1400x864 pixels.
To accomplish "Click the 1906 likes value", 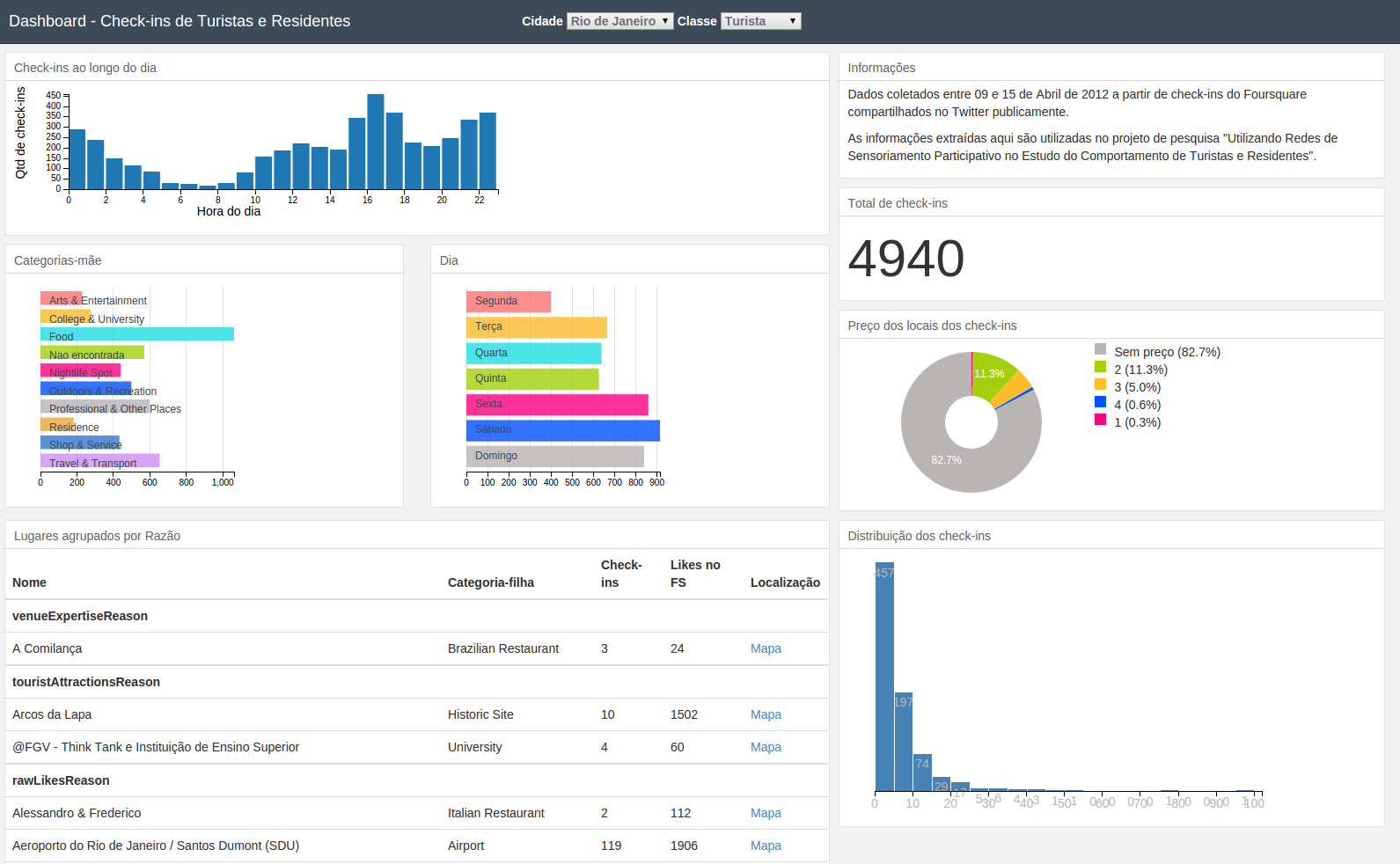I will point(684,846).
